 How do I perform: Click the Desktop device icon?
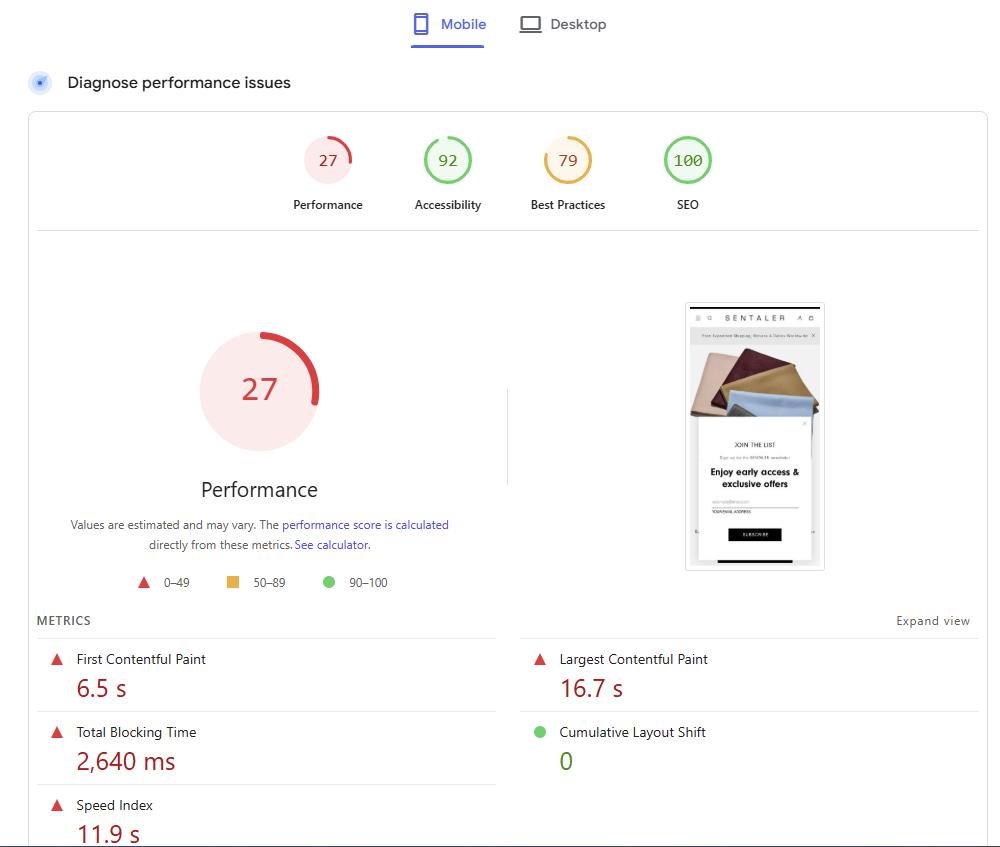click(x=531, y=23)
